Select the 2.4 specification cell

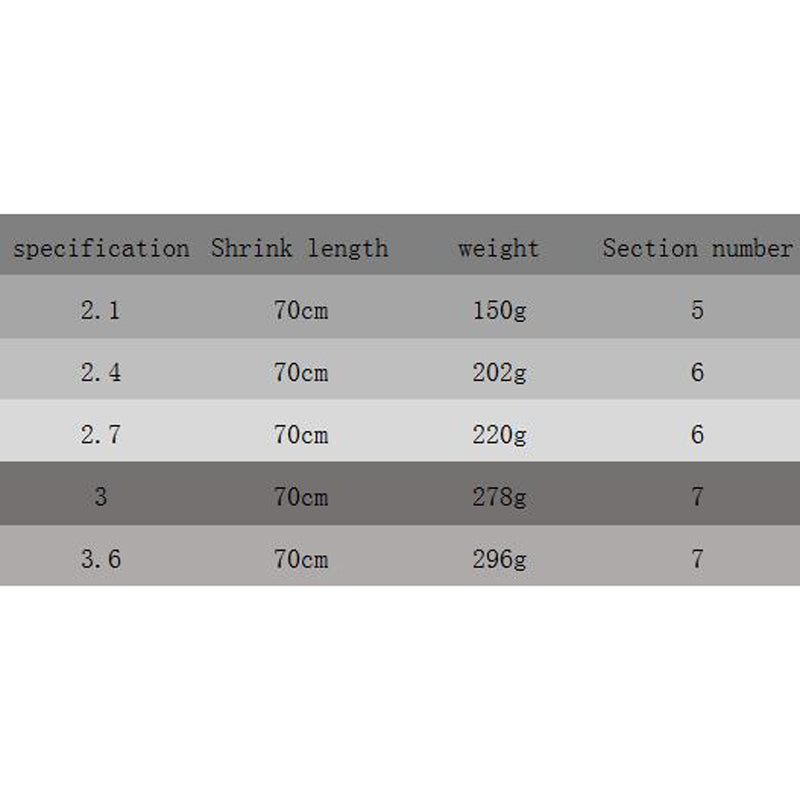pyautogui.click(x=100, y=372)
